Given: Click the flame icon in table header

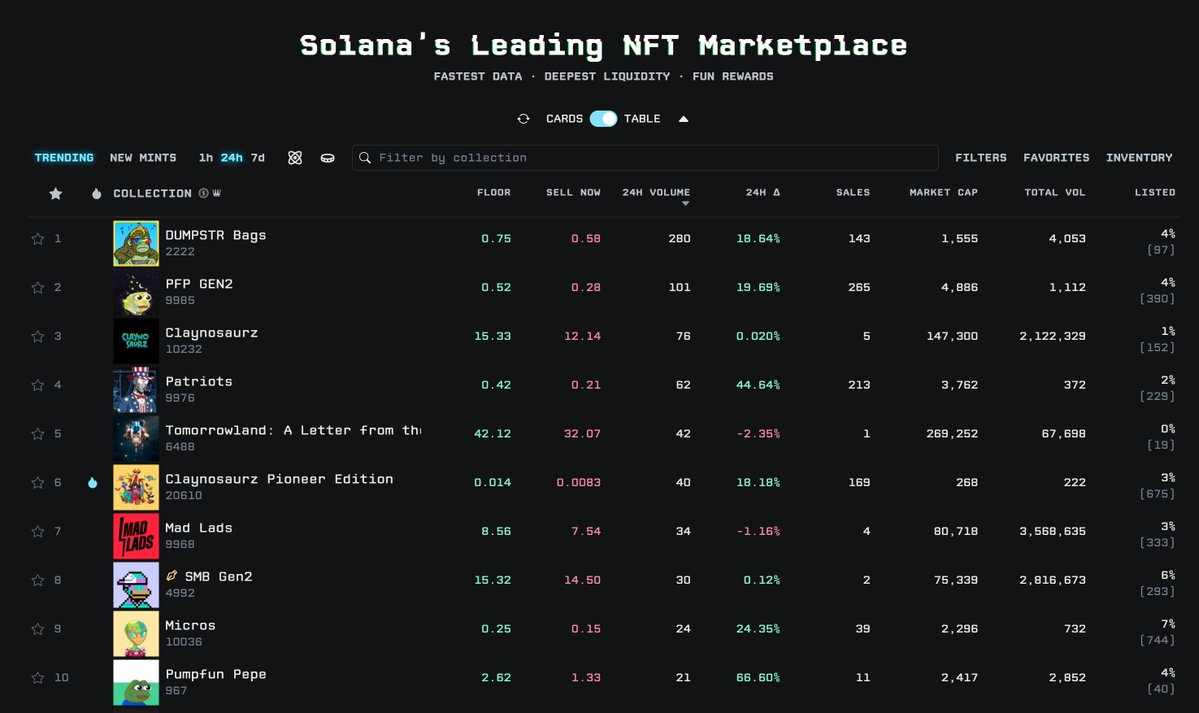Looking at the screenshot, I should (96, 194).
